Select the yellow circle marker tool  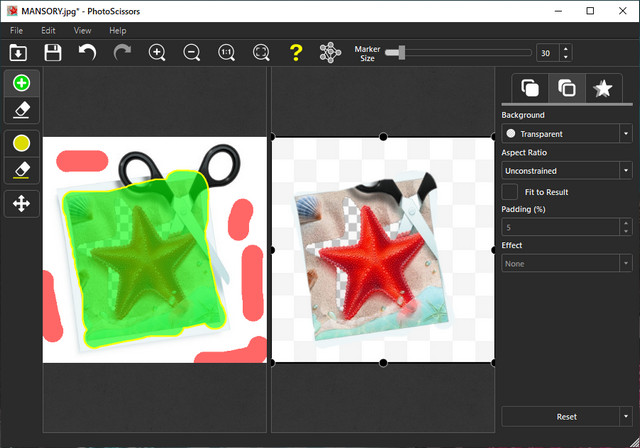click(22, 143)
